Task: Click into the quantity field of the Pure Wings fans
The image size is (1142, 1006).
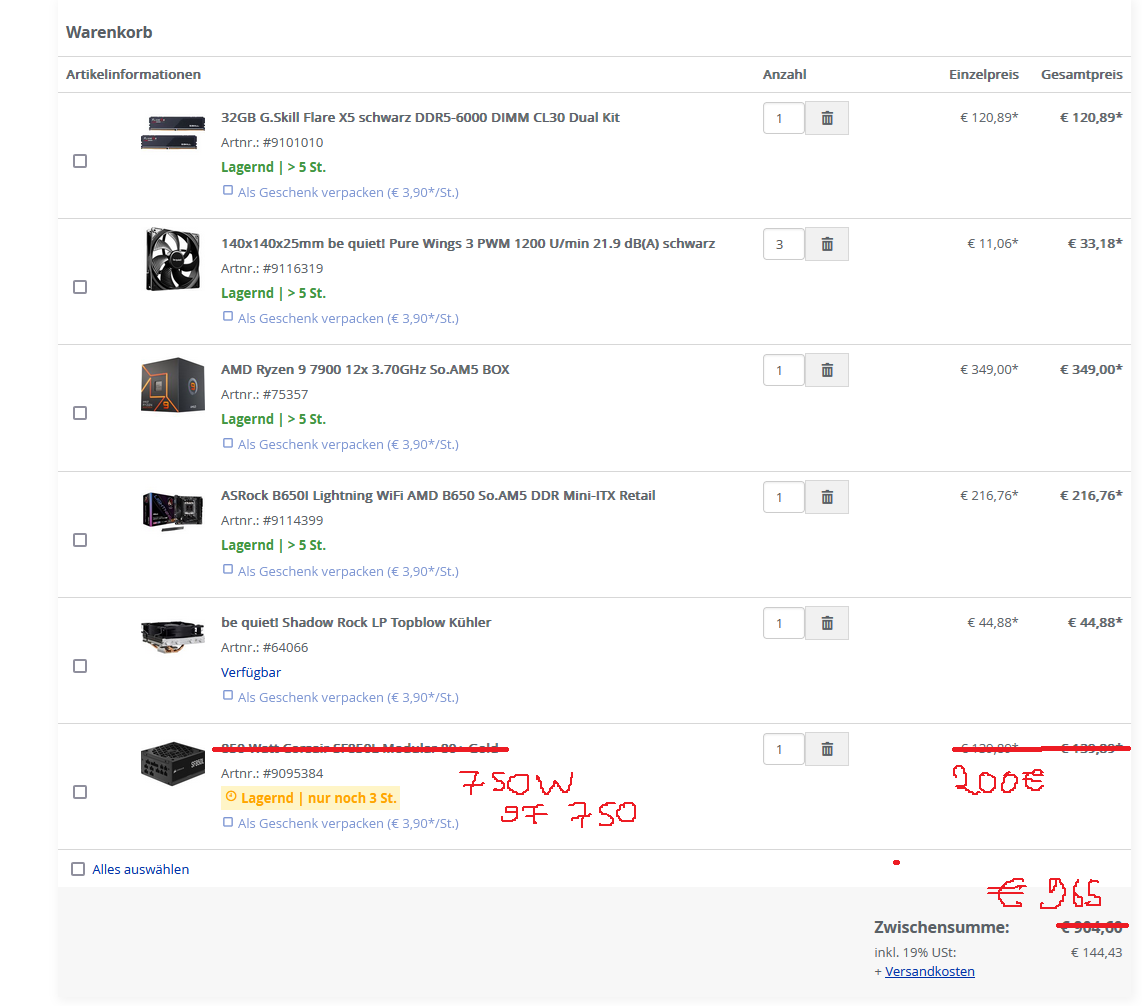Action: (784, 244)
